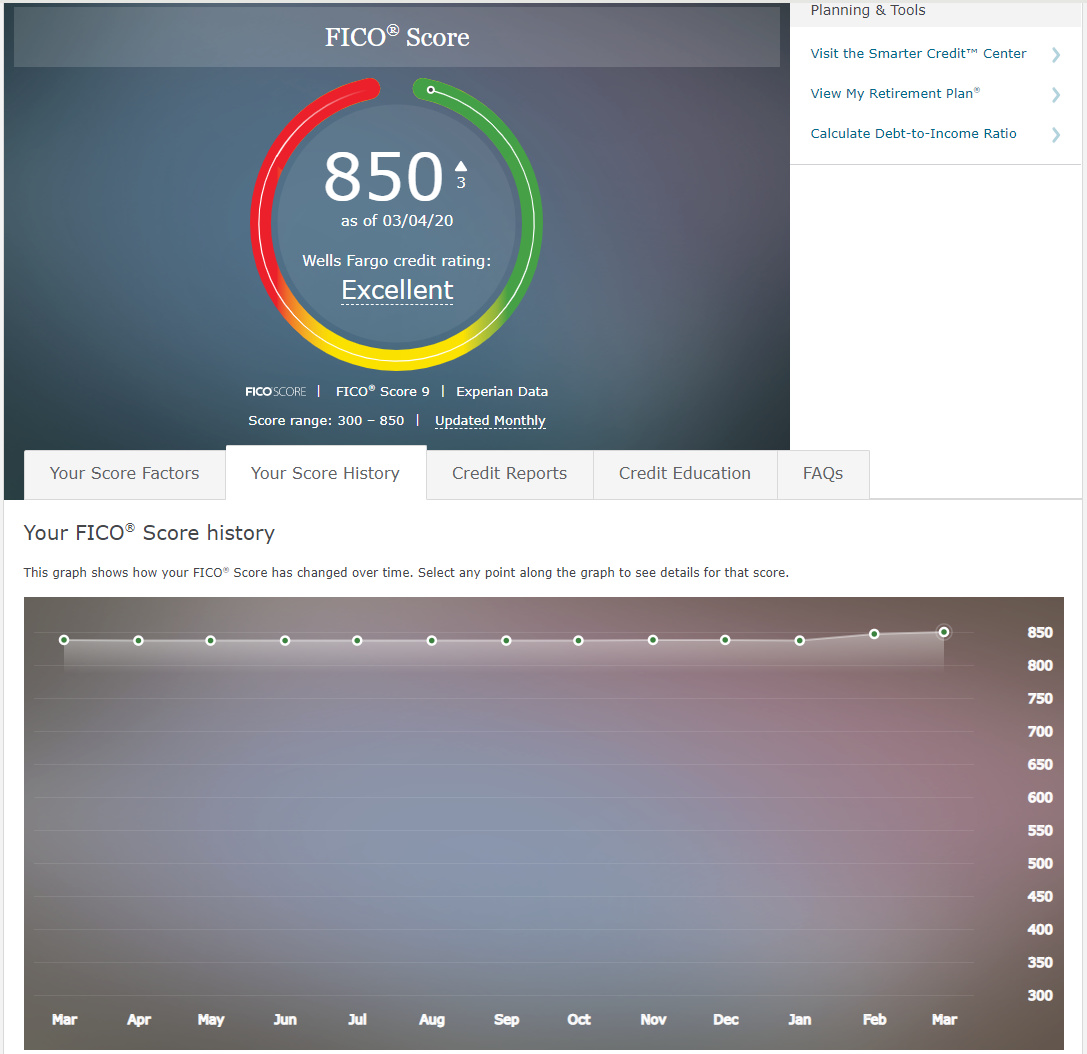This screenshot has height=1054, width=1087.
Task: Select the Jul point on score graph
Action: [357, 641]
